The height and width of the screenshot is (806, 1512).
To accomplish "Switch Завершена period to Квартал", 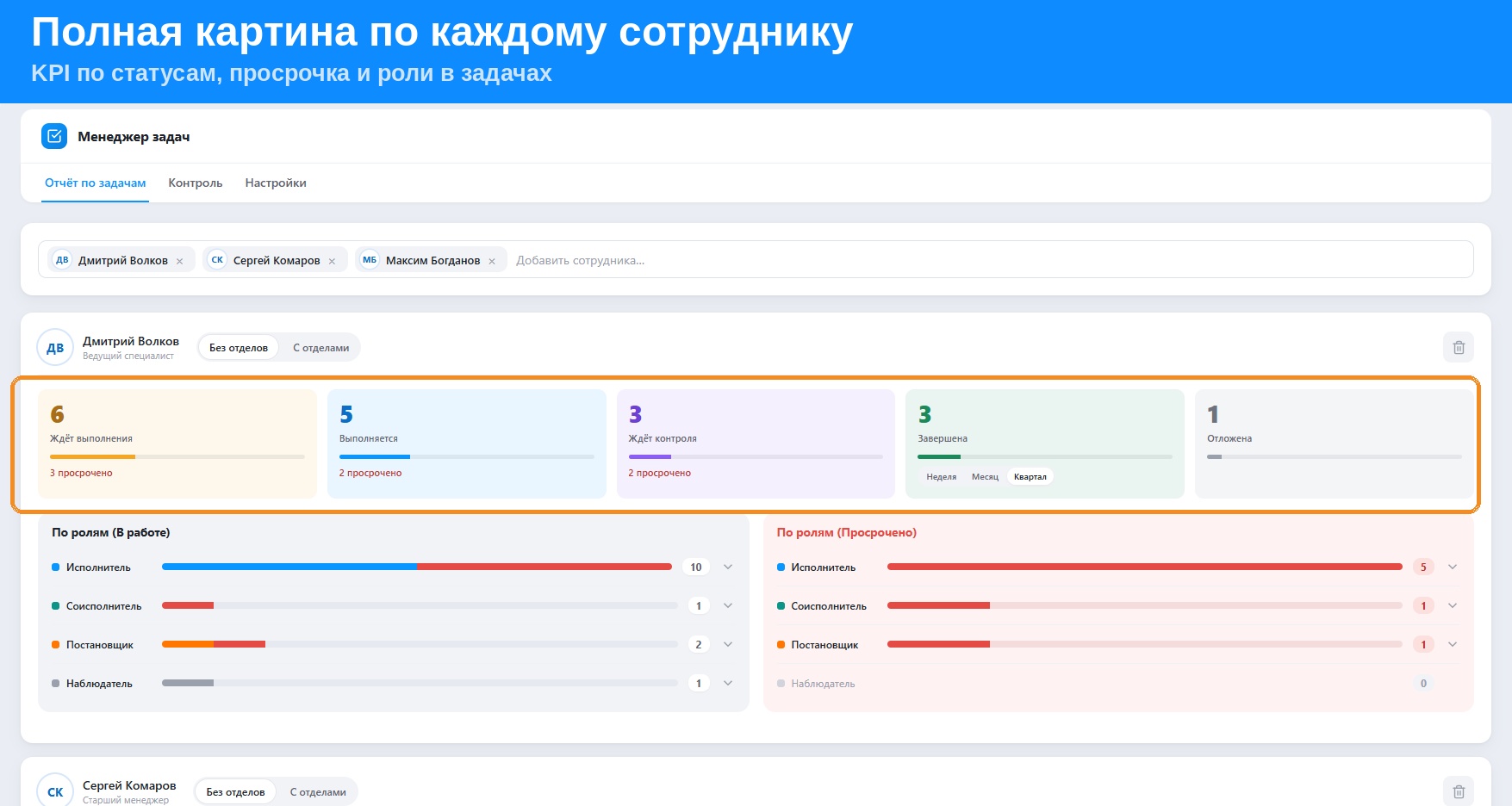I will (x=1030, y=477).
